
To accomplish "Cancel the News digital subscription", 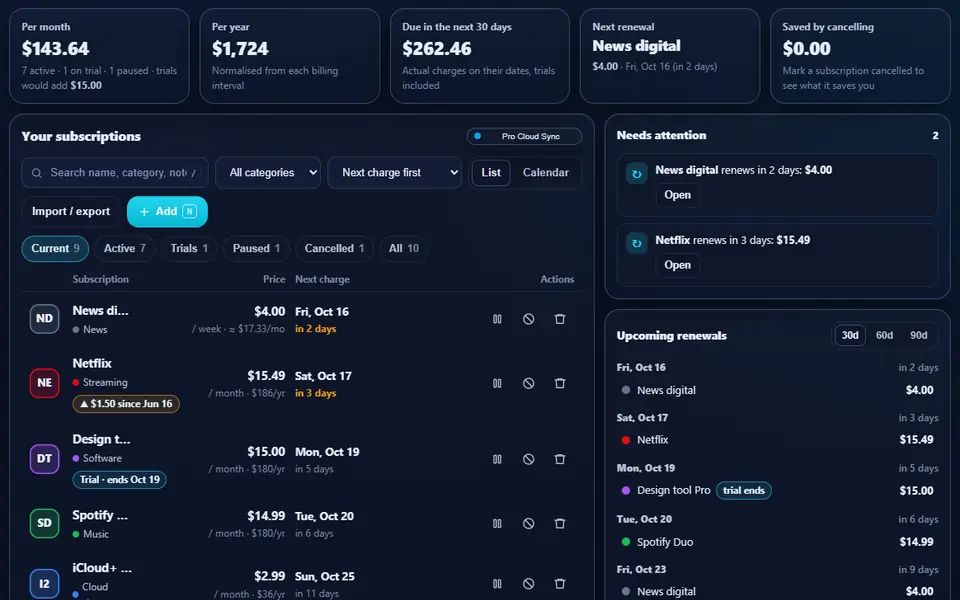I will 528,319.
